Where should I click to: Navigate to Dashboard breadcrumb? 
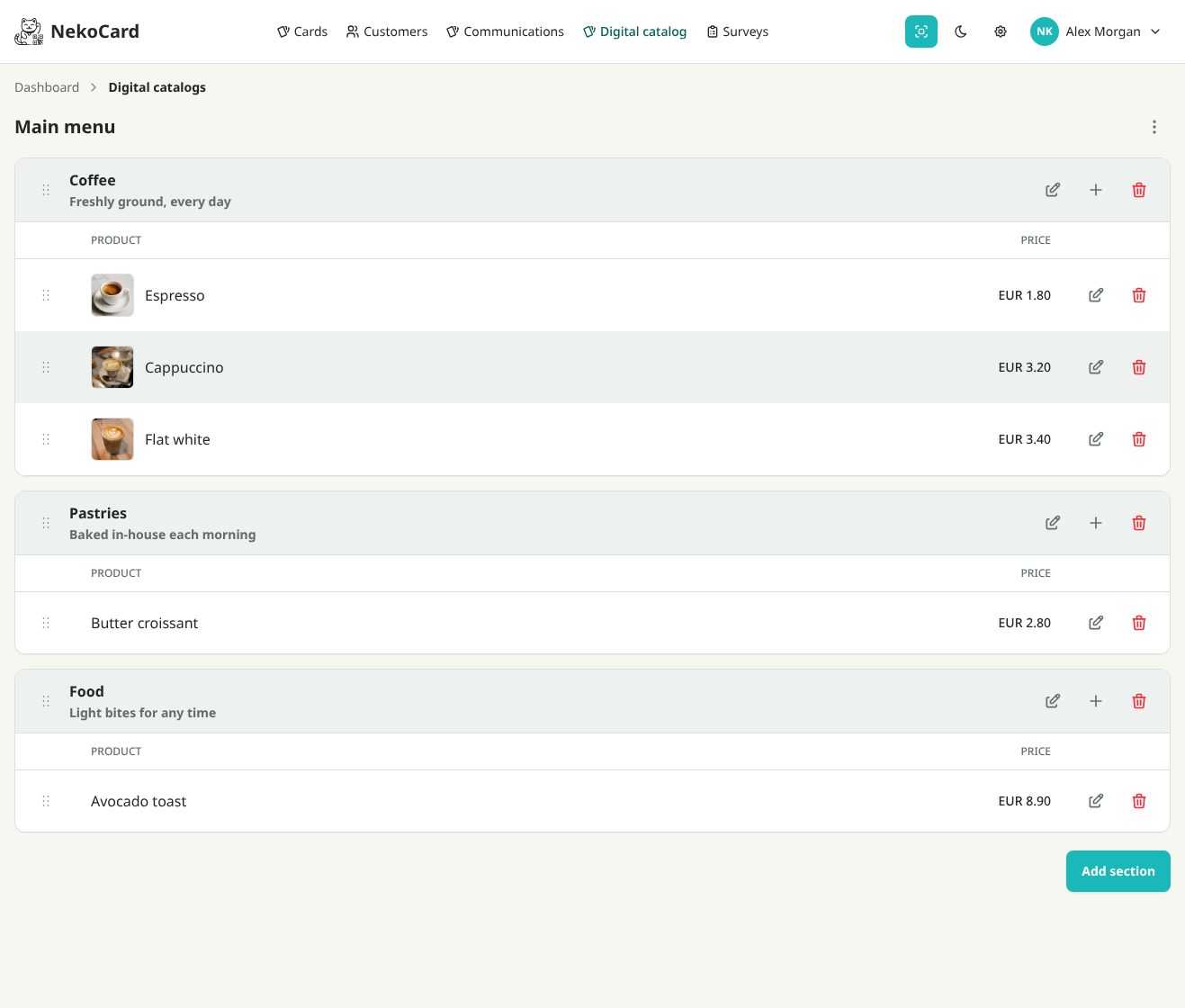pyautogui.click(x=47, y=87)
